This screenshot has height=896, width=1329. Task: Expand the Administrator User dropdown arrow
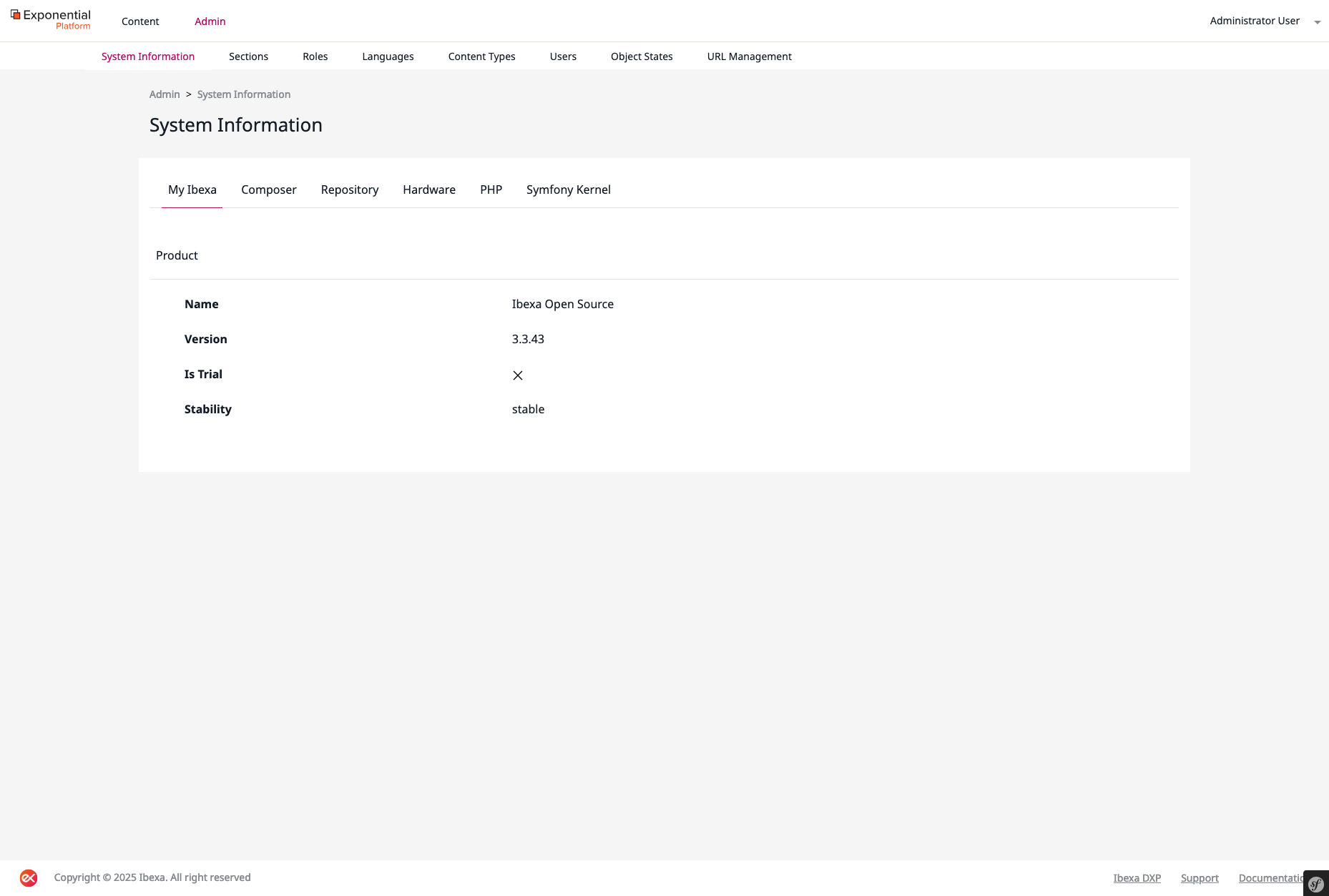click(1317, 22)
